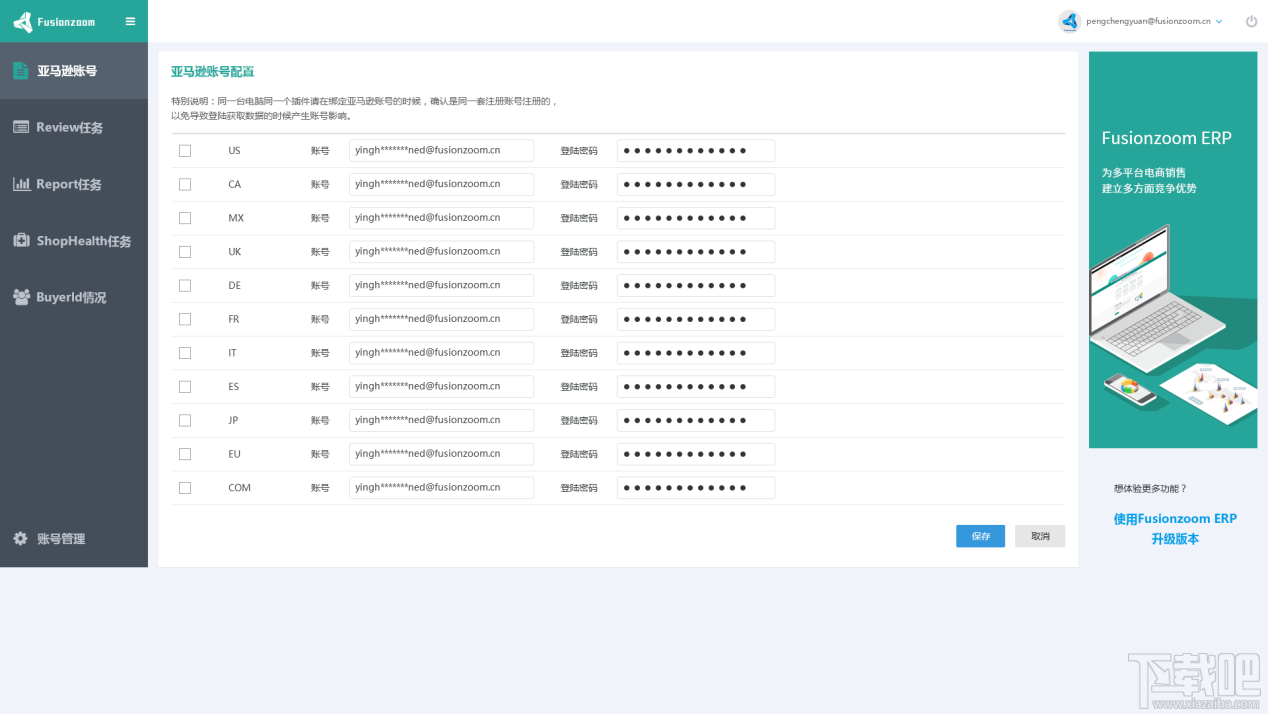Click the medkit icon beside ShopHealth任务
Screen dimensions: 1268x714
21,240
